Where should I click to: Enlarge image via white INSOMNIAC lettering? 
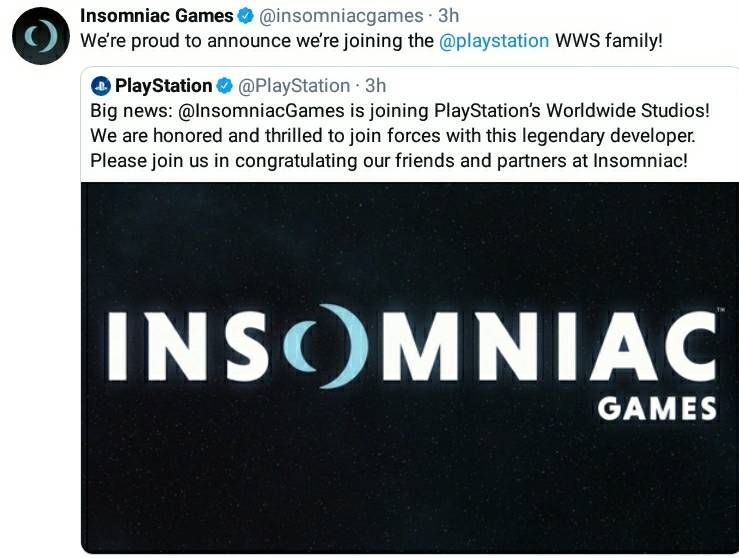point(412,346)
